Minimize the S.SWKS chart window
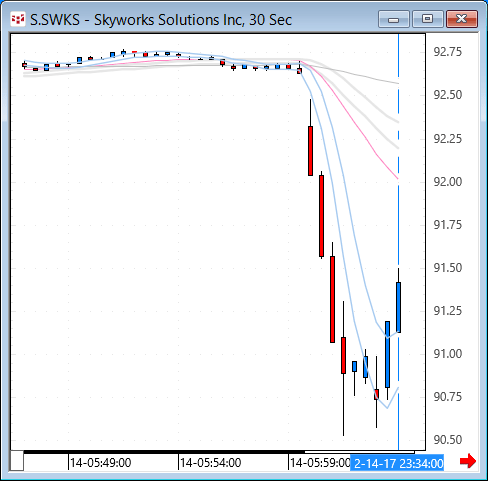Viewport: 488px width, 481px height. 394,19
